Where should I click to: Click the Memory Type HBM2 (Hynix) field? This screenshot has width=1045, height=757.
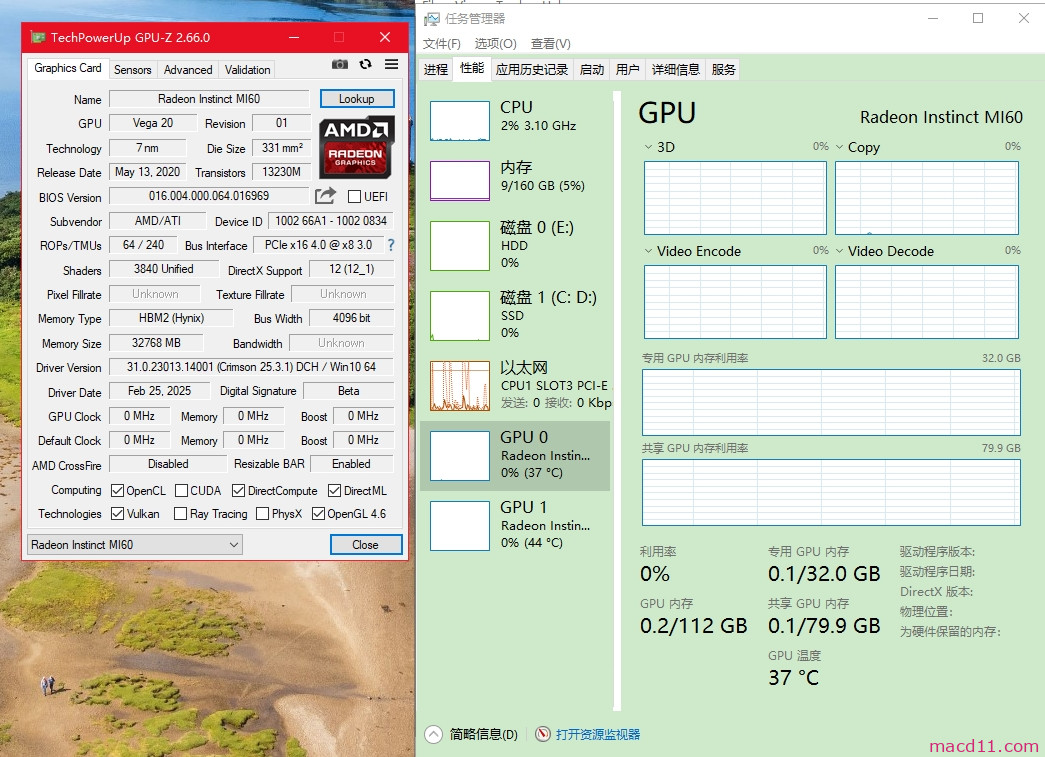point(171,318)
